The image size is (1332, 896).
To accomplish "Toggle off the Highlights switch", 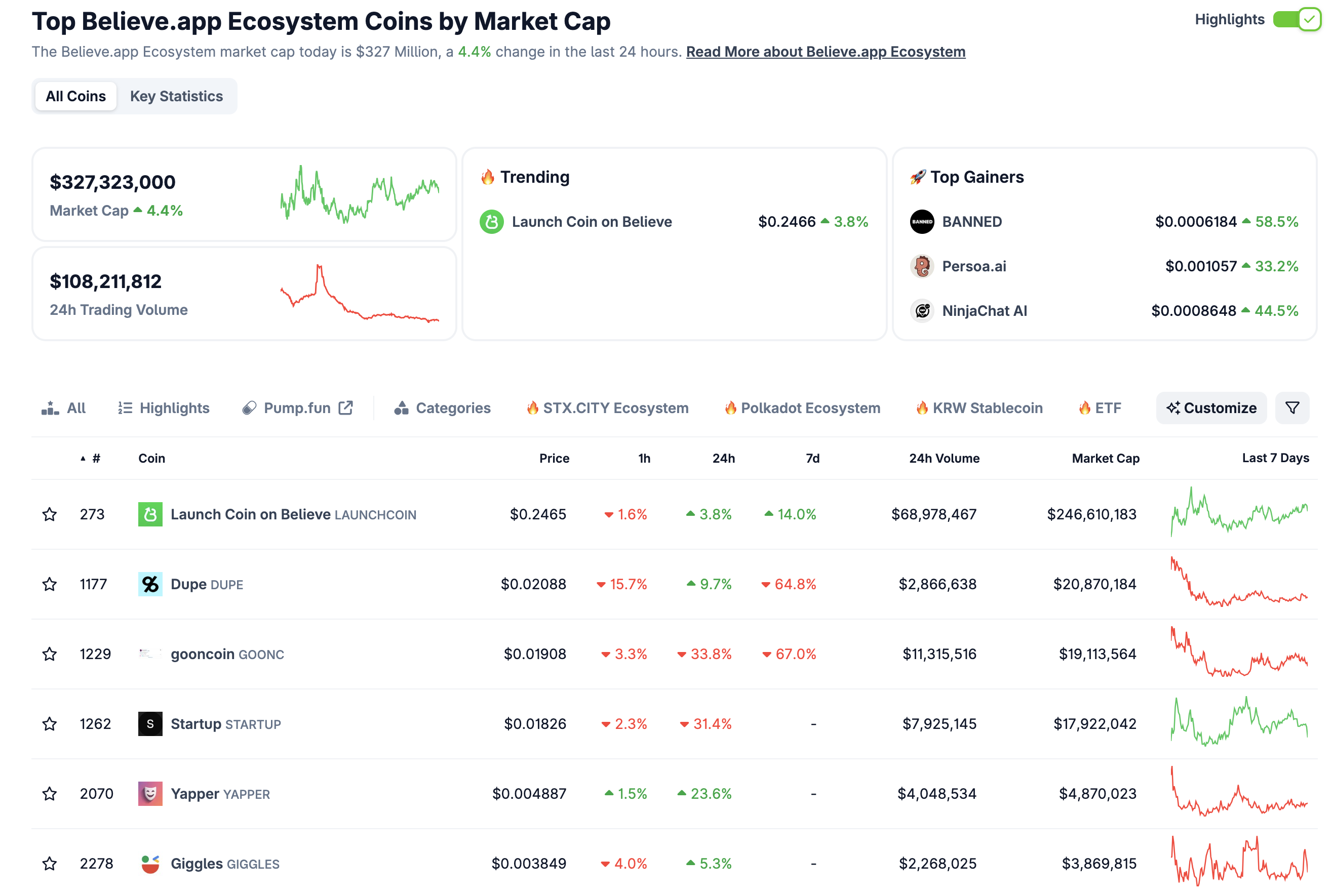I will pyautogui.click(x=1296, y=19).
